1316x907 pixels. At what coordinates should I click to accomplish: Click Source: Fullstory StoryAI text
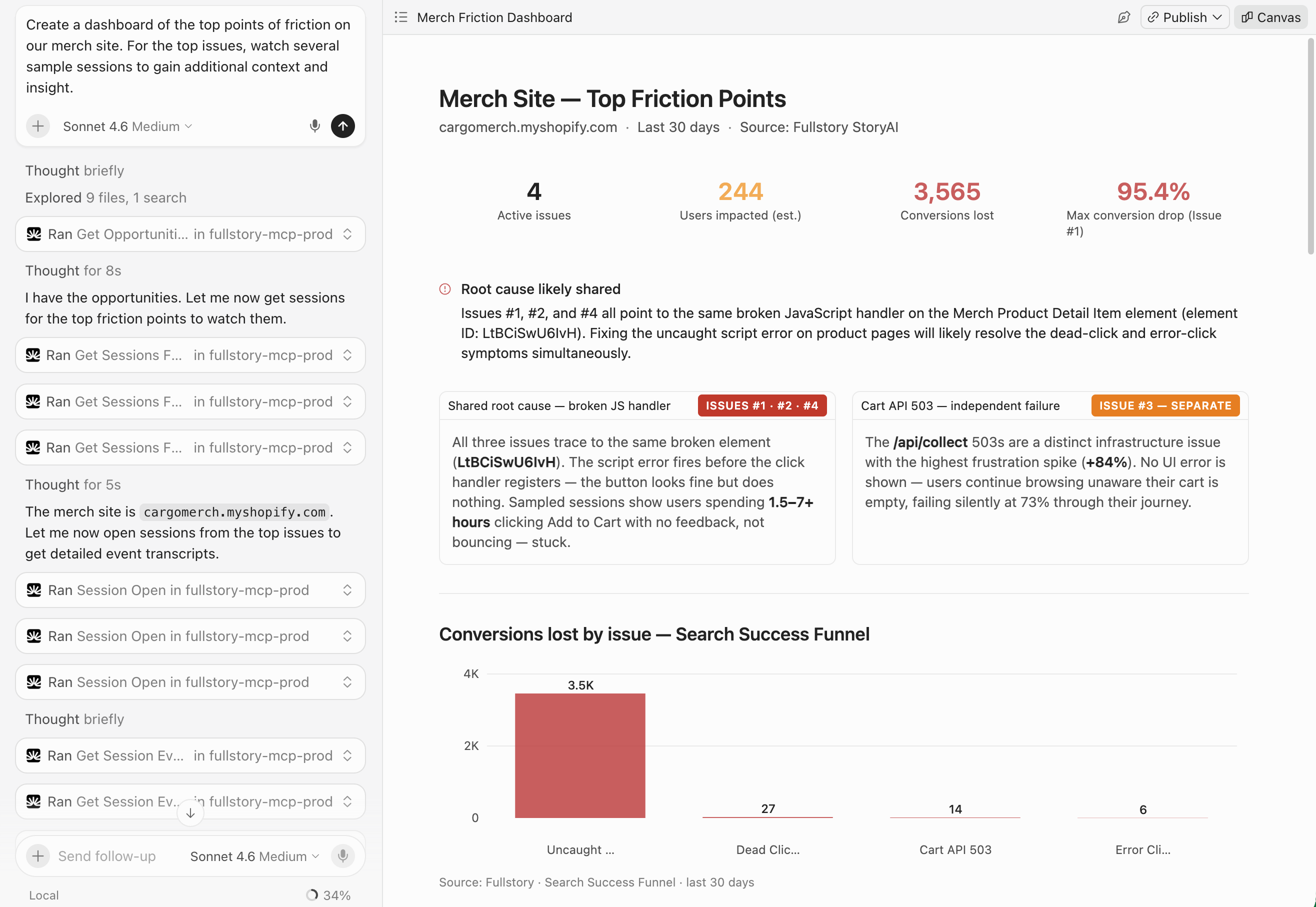[x=819, y=127]
